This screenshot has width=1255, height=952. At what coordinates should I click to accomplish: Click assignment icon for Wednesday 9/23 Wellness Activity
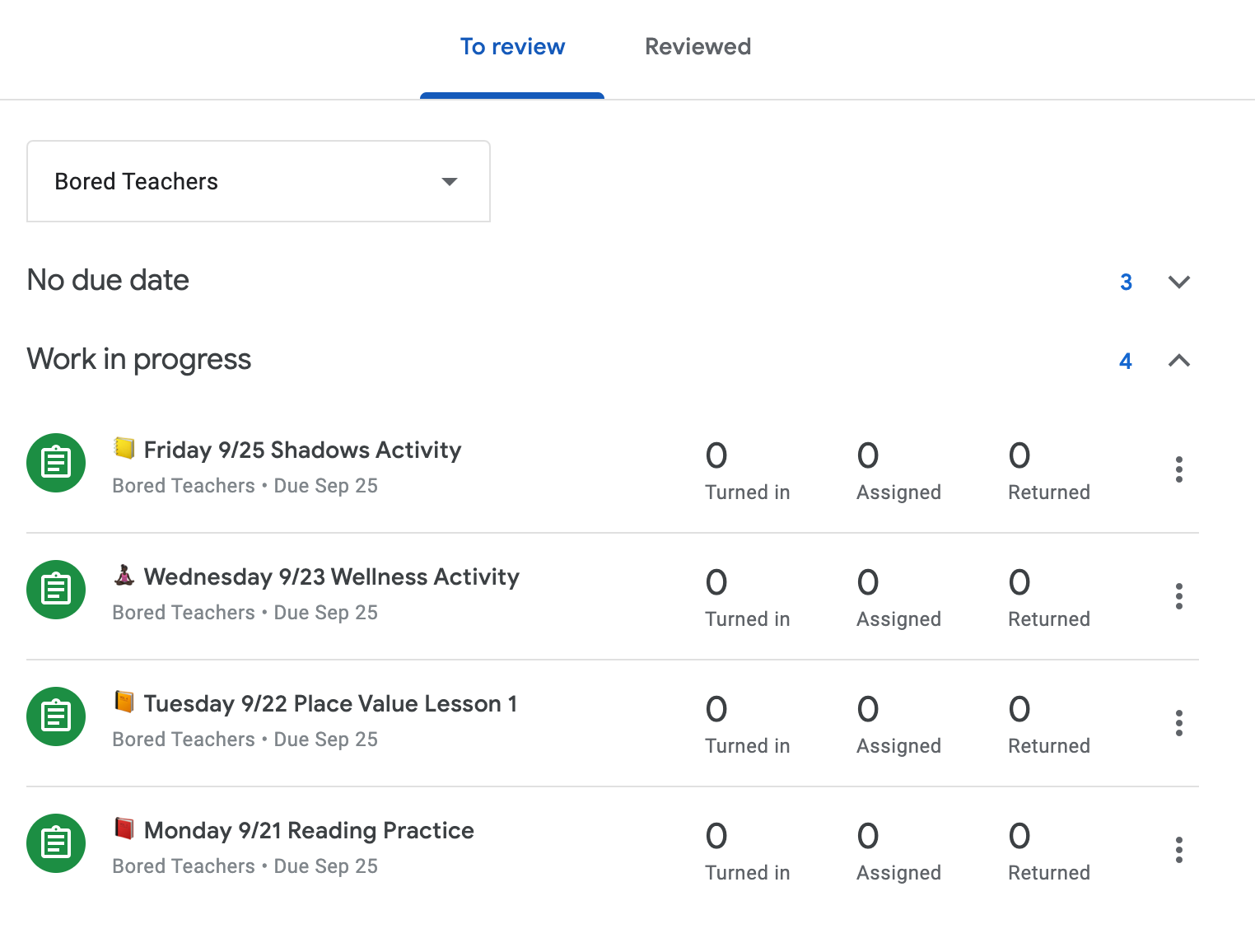56,590
